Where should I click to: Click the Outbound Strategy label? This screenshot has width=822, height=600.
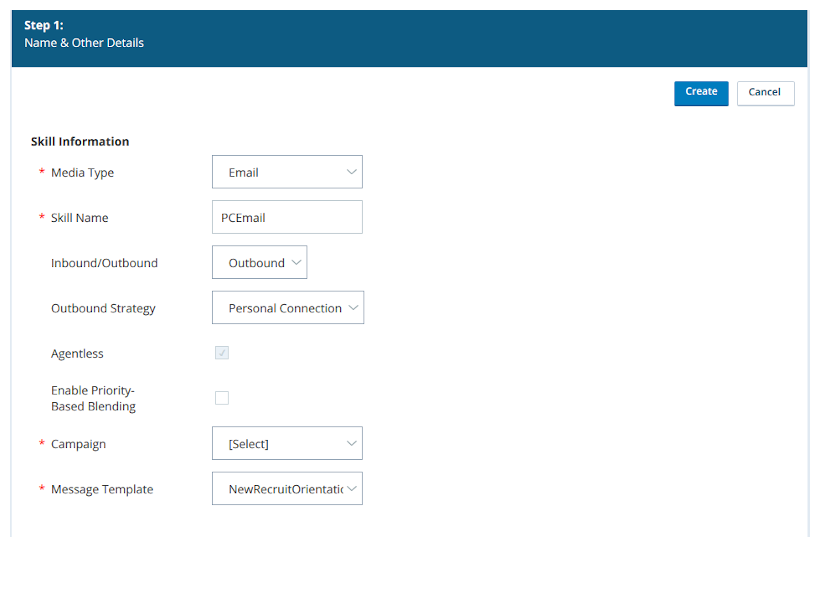coord(103,308)
